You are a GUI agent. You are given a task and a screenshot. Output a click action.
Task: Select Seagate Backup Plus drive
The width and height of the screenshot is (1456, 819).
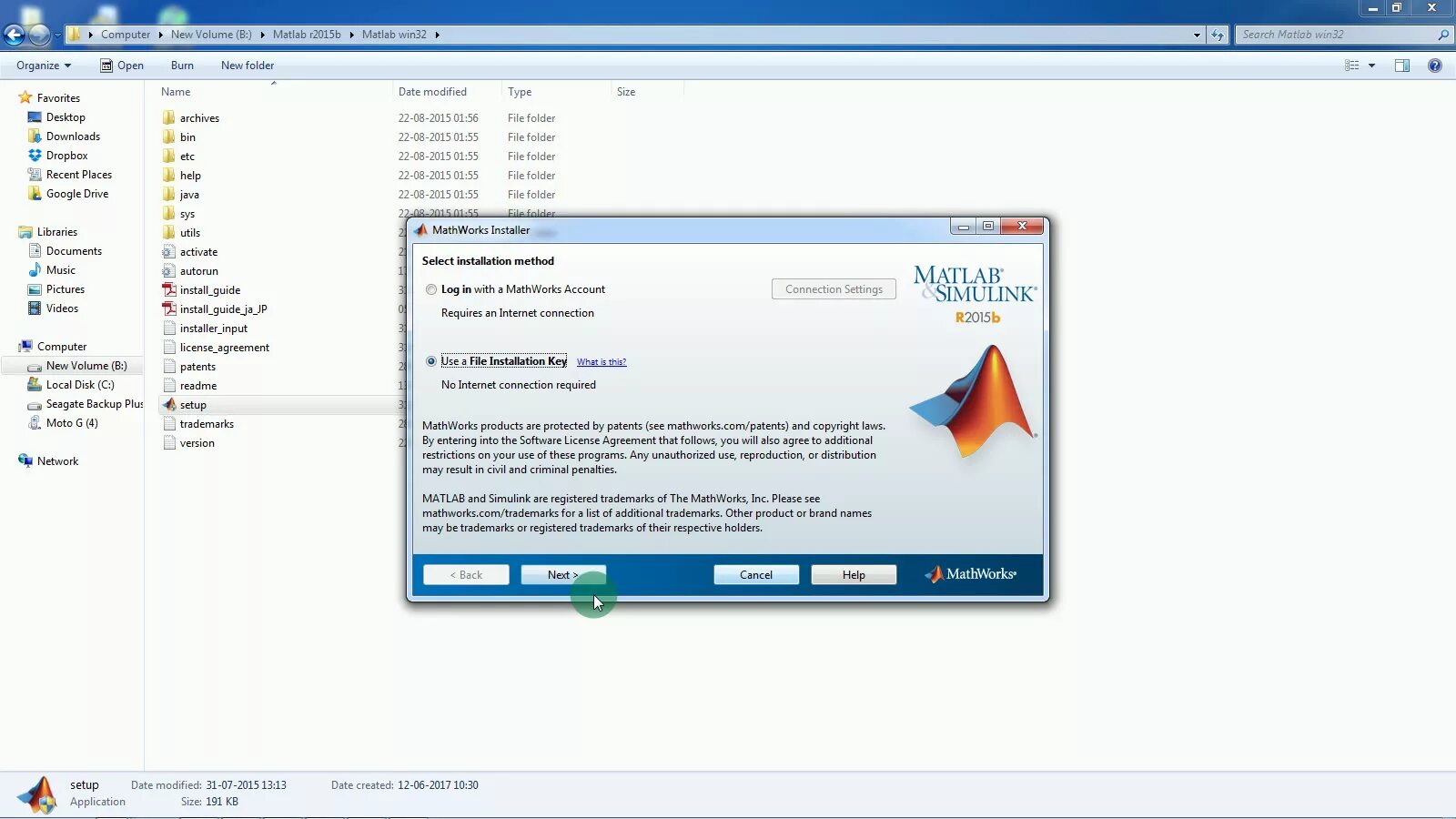point(95,404)
